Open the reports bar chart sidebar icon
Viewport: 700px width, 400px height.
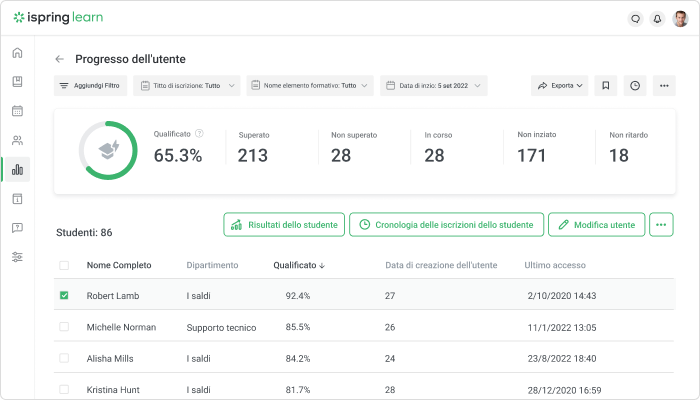point(17,170)
